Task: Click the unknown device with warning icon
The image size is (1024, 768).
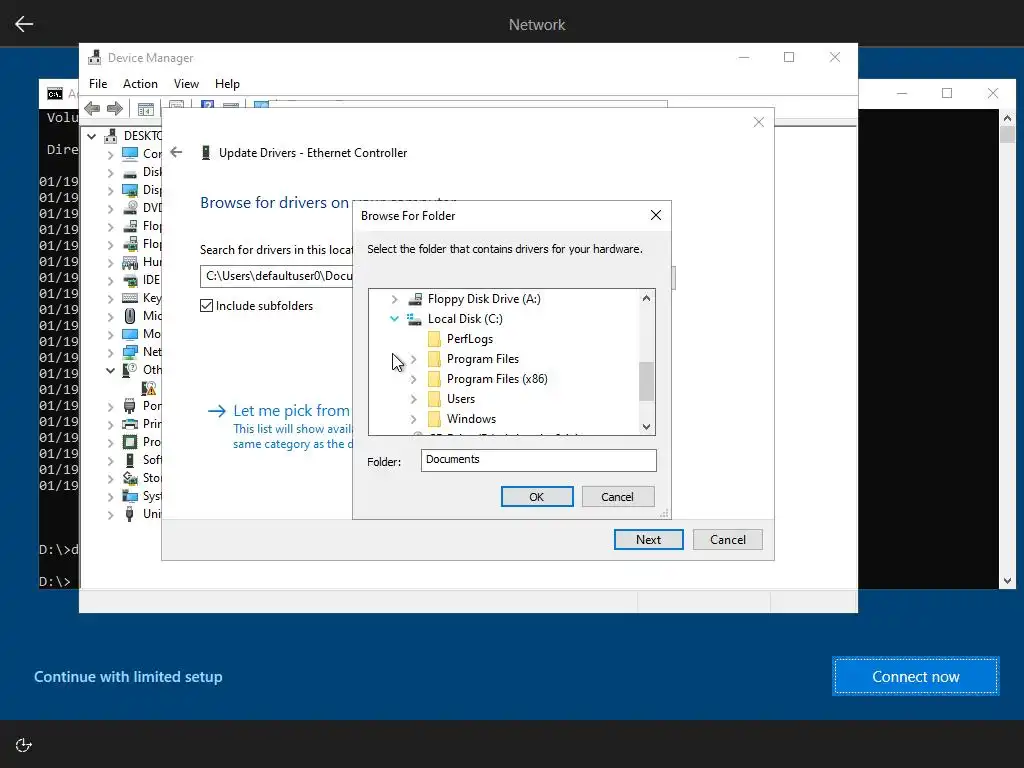Action: [x=149, y=389]
